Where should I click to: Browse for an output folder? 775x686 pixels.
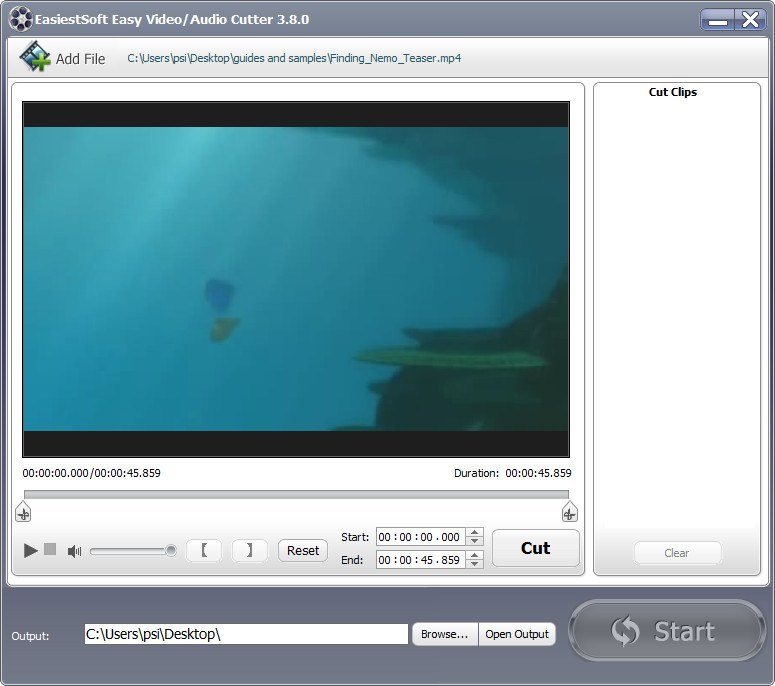pos(445,634)
